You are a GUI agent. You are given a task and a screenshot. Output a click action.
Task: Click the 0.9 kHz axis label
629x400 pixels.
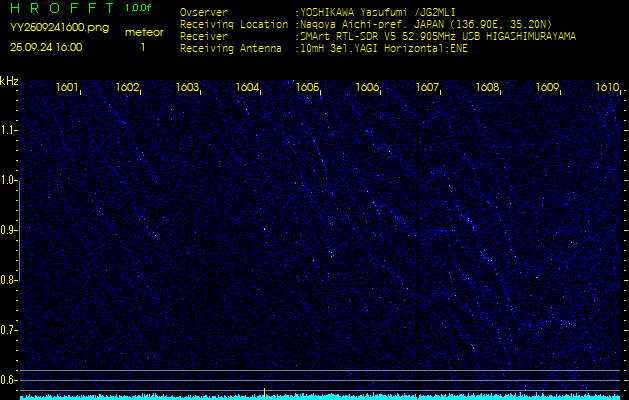(7, 230)
